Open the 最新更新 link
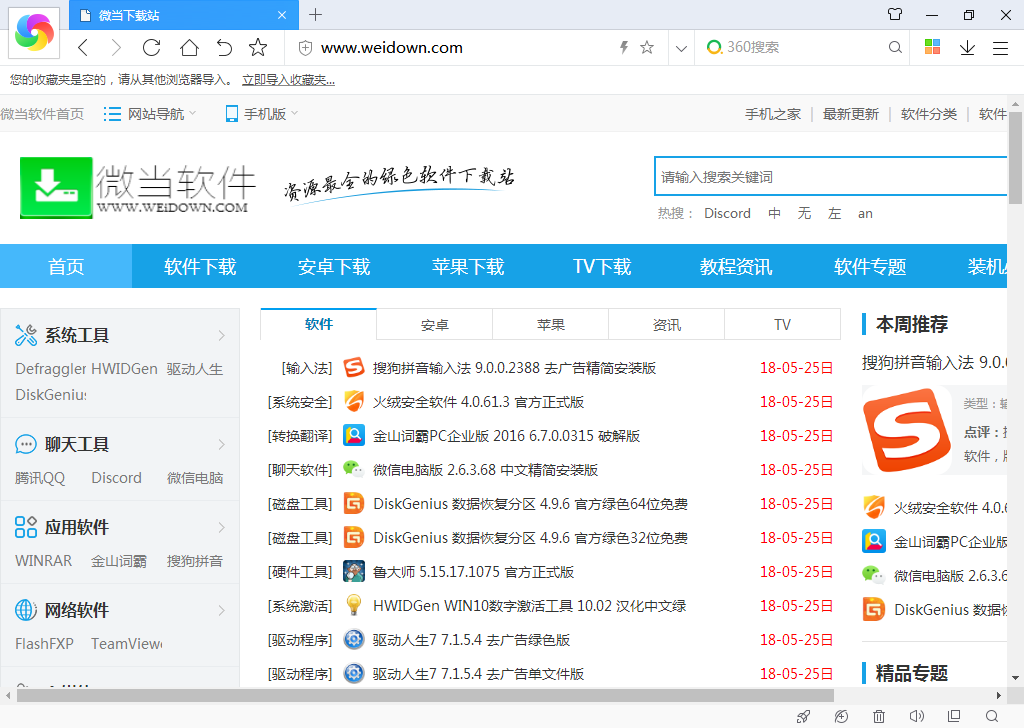Image resolution: width=1024 pixels, height=728 pixels. (850, 114)
